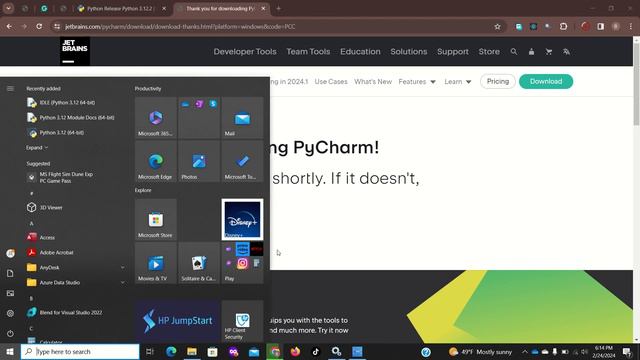Open TikTok from the taskbar
Screen dimensions: 640x360
[316, 351]
